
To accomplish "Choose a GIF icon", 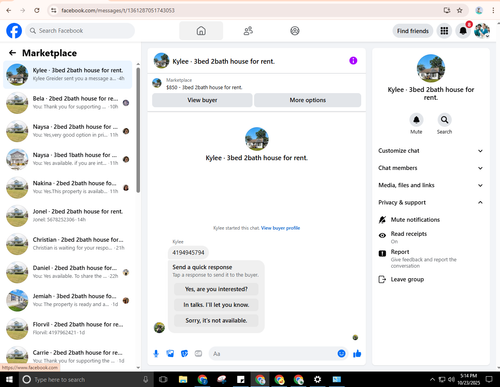I will click(198, 354).
